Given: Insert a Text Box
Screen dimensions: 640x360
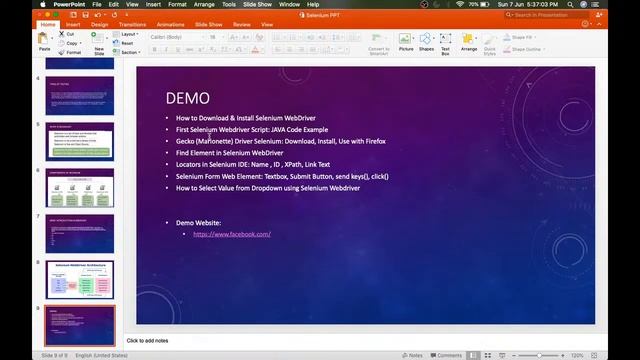Looking at the screenshot, I should pos(445,44).
